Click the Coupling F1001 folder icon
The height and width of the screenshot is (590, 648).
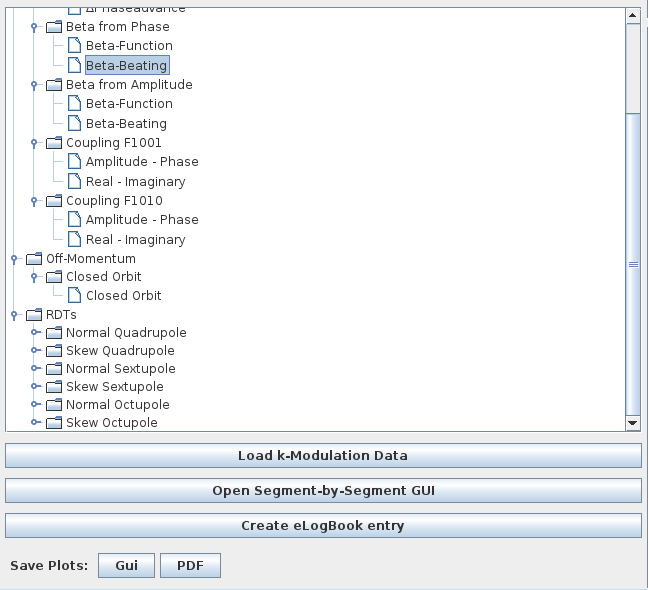tap(54, 143)
